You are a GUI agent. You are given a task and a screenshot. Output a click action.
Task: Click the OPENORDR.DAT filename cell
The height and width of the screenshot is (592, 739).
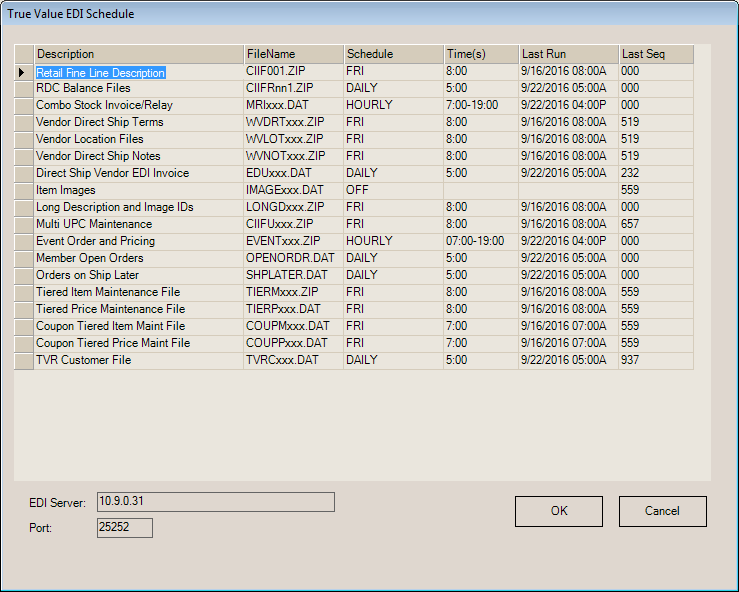[x=294, y=258]
